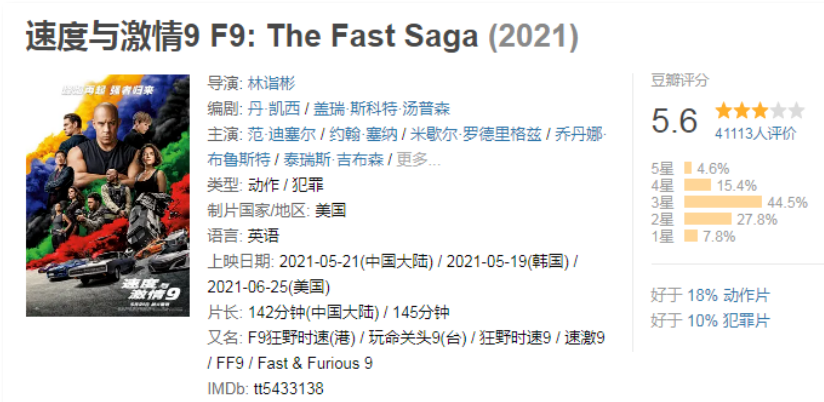Open screenwriter 盖瑞·斯科特·汤普森 link
The height and width of the screenshot is (402, 824).
pos(371,109)
